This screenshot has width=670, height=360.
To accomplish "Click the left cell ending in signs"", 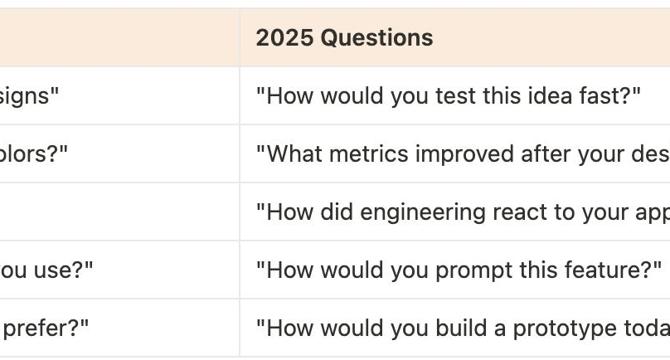I will [120, 96].
